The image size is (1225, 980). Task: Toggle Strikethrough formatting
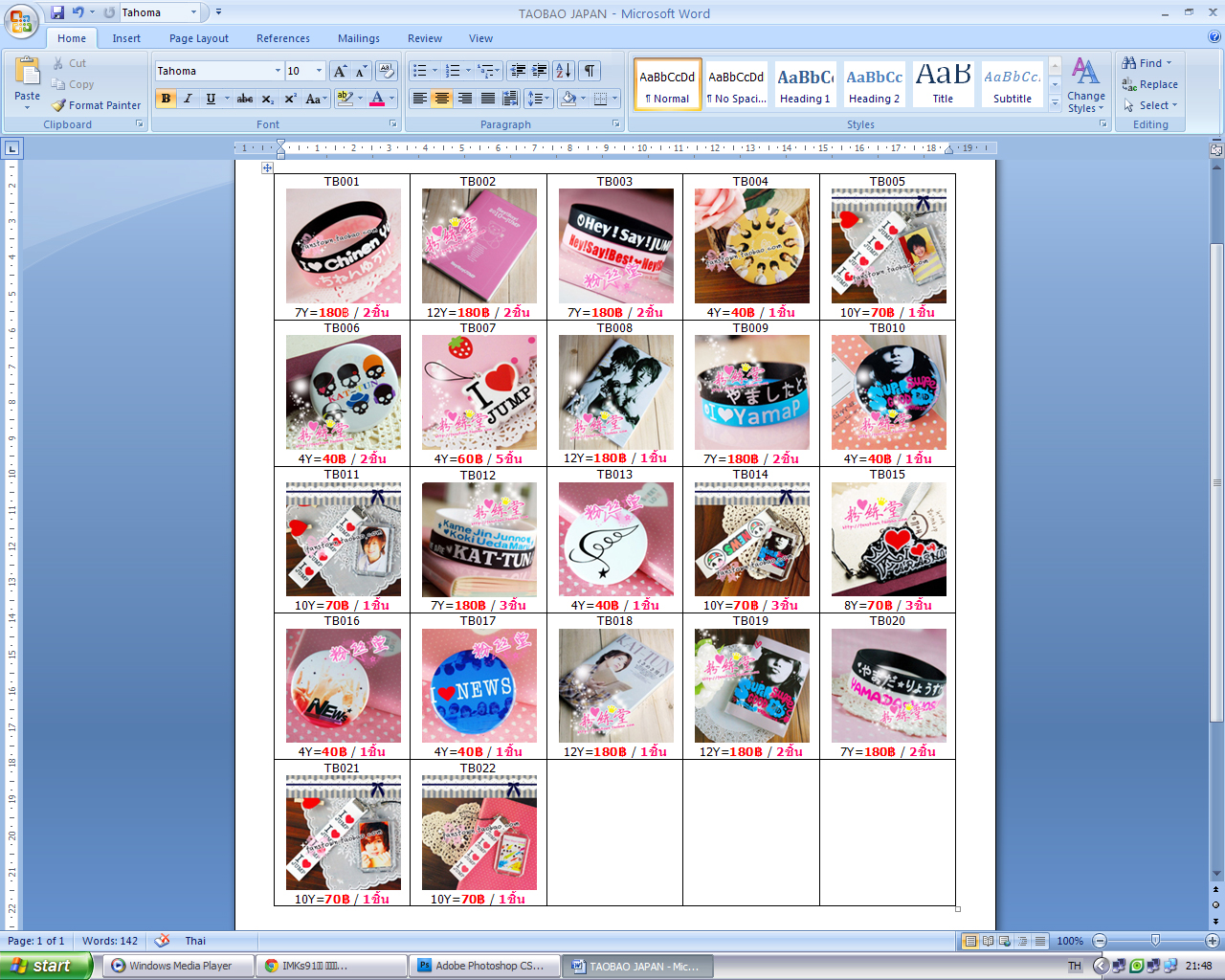coord(245,99)
